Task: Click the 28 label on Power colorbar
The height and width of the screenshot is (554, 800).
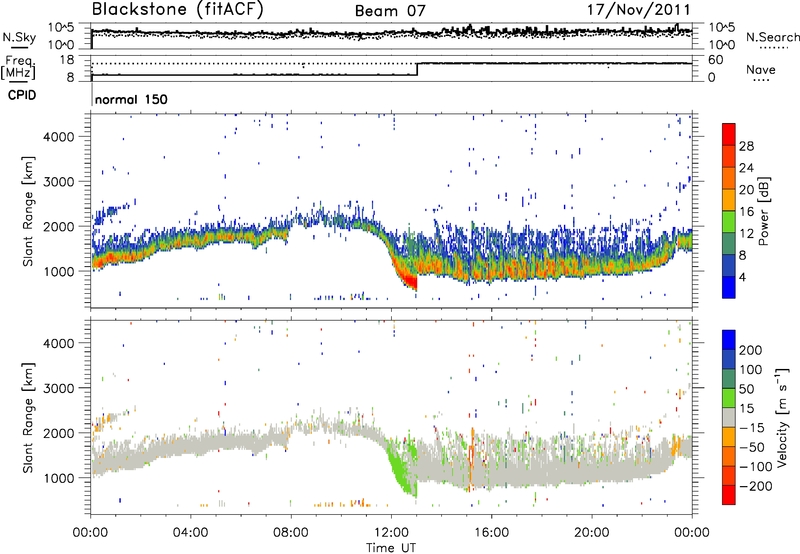Action: pyautogui.click(x=746, y=146)
